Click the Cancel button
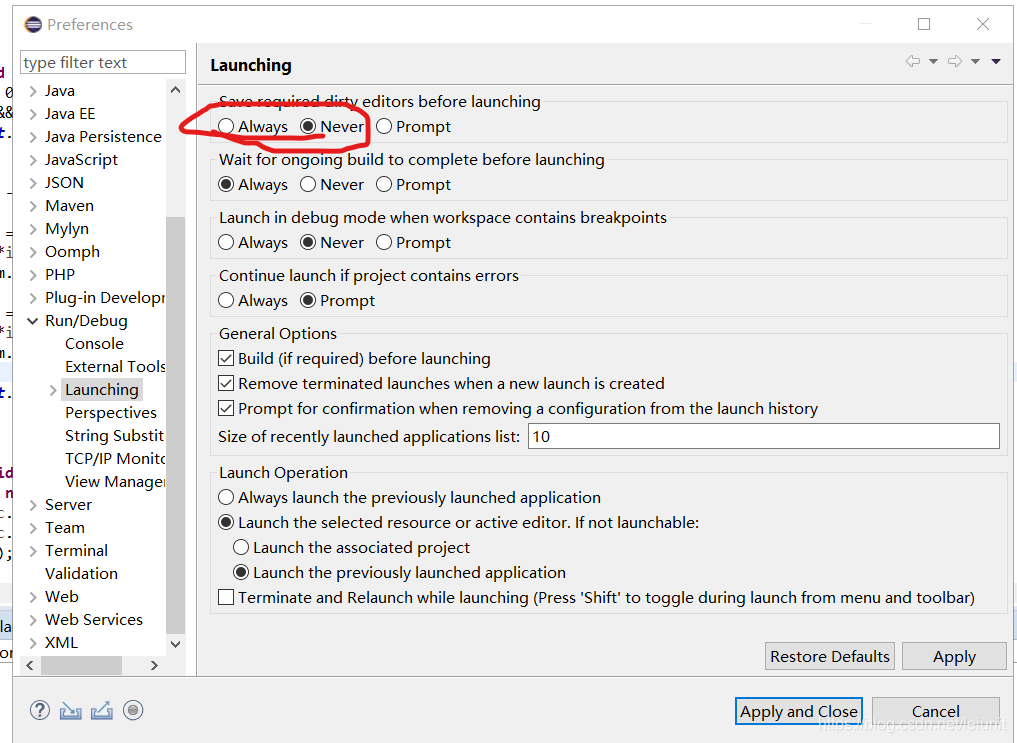This screenshot has width=1017, height=743. coord(935,711)
